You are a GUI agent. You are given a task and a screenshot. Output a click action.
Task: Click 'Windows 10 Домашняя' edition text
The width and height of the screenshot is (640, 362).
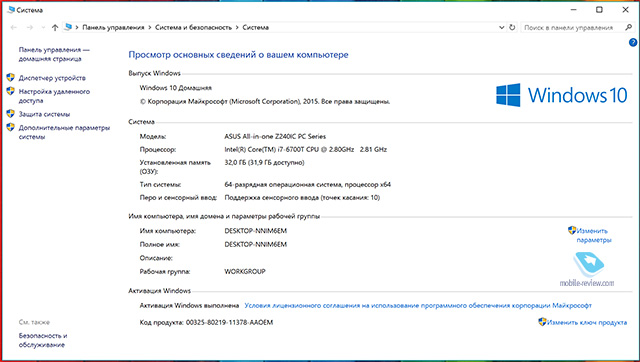176,88
